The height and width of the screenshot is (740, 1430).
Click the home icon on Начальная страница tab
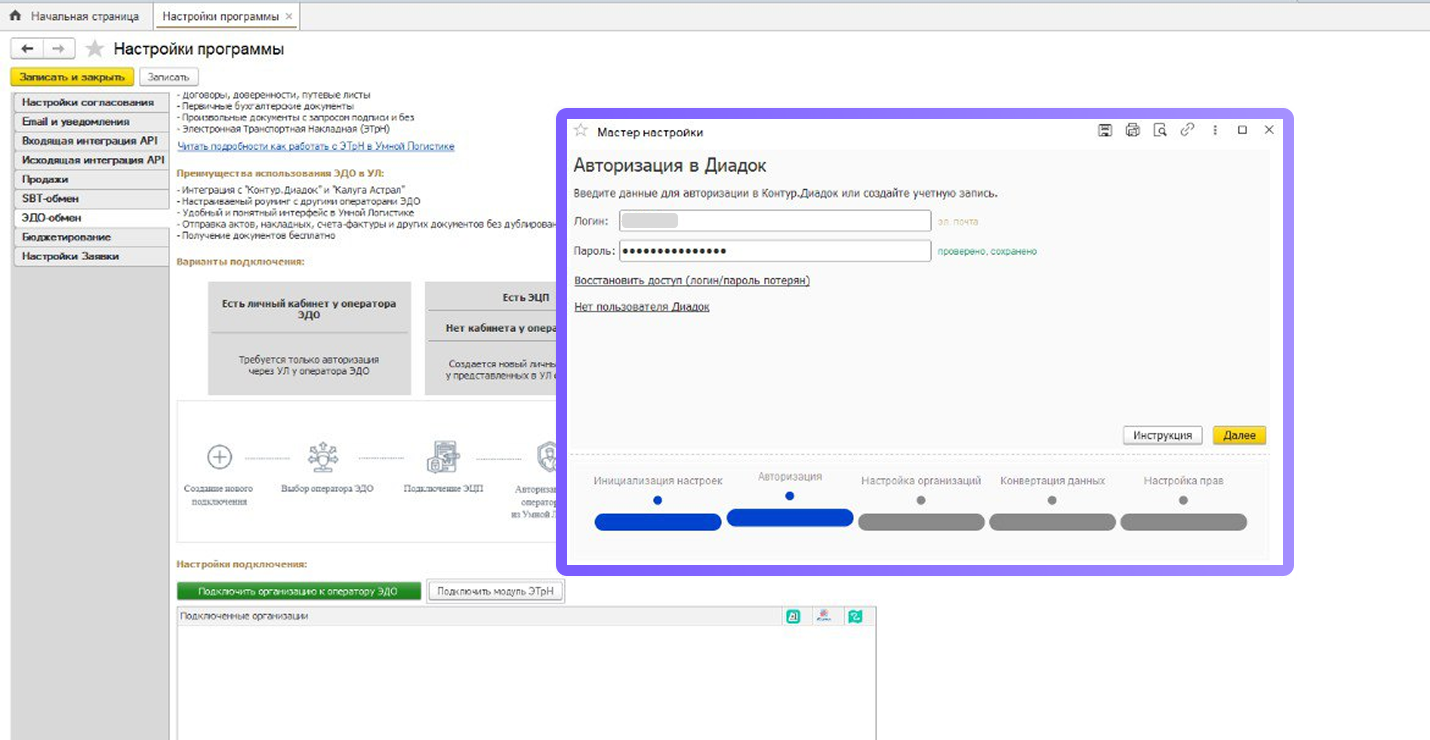point(15,17)
